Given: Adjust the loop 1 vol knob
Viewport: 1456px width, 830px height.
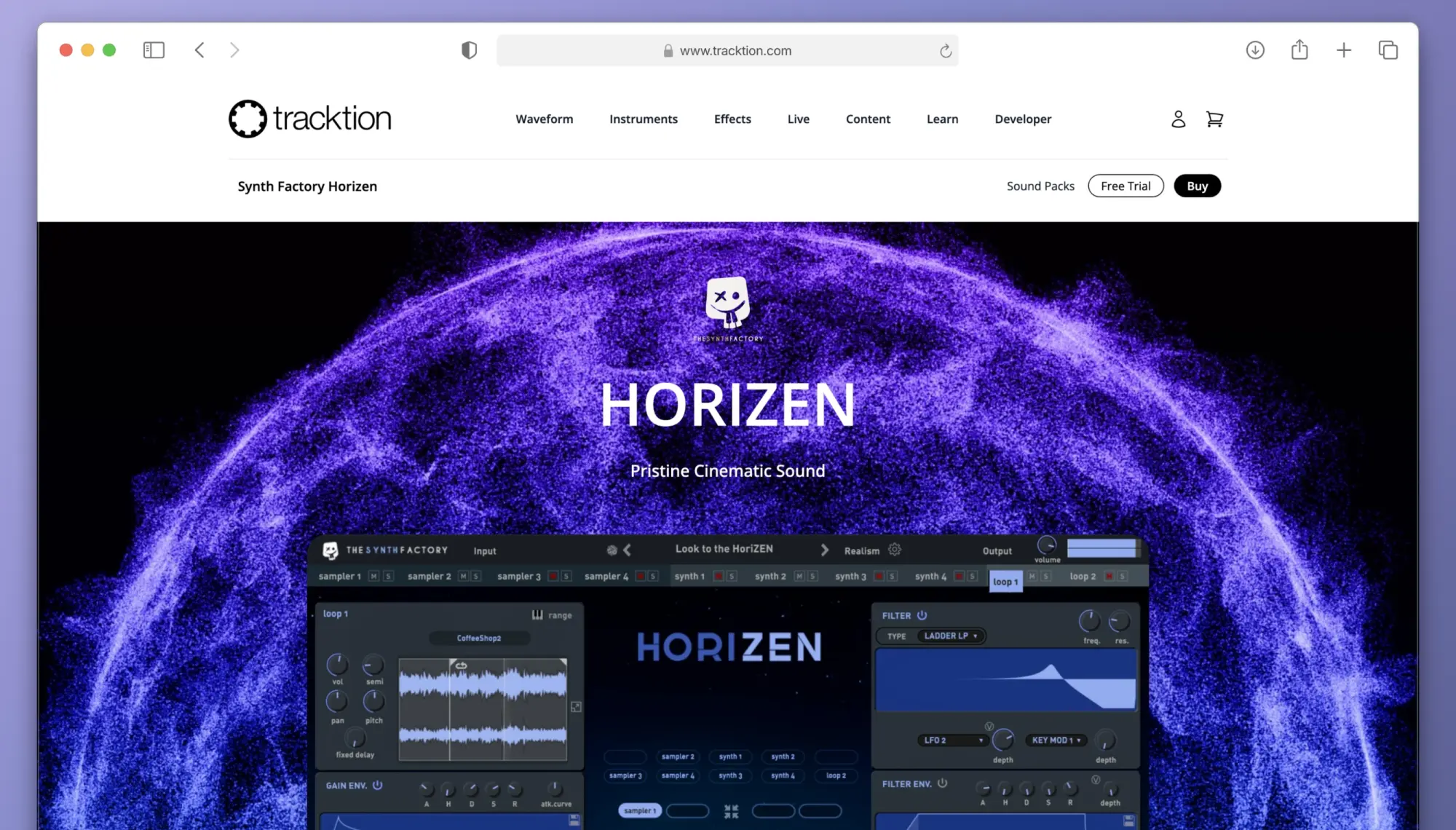Looking at the screenshot, I should pos(337,664).
